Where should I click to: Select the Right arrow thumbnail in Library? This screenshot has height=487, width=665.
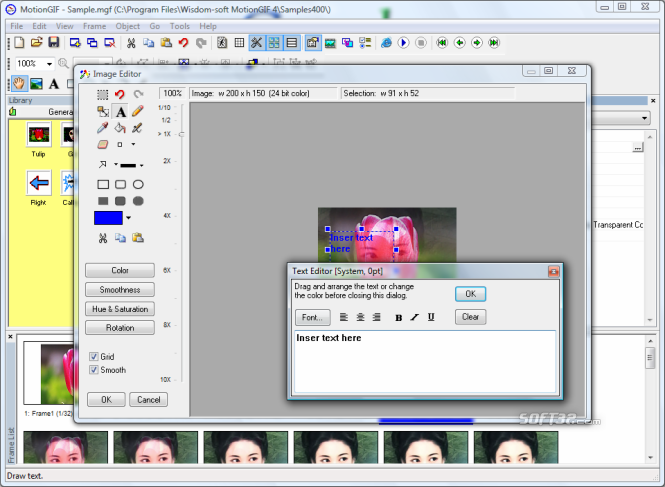[x=39, y=183]
